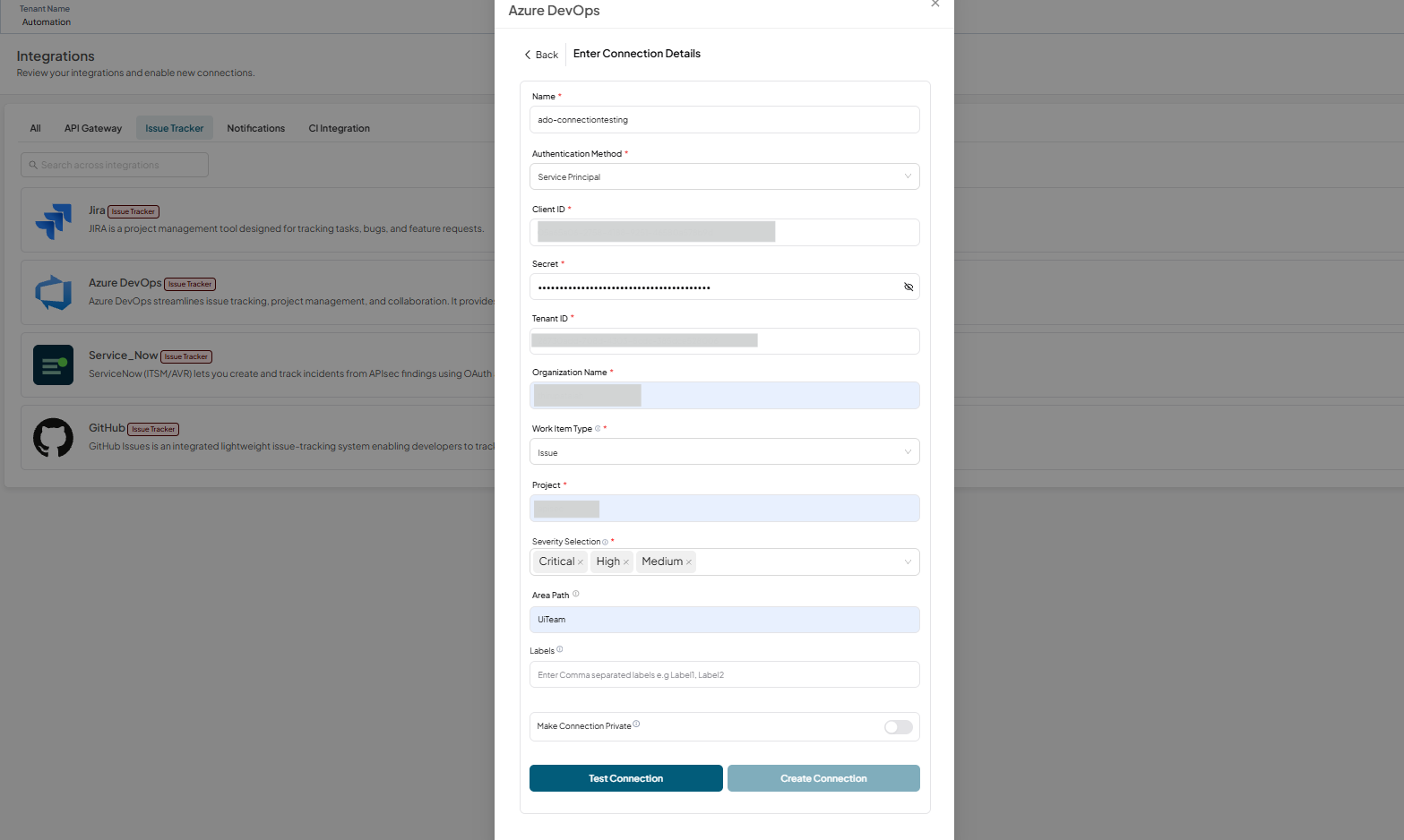
Task: Remove the Medium severity tag
Action: [689, 562]
